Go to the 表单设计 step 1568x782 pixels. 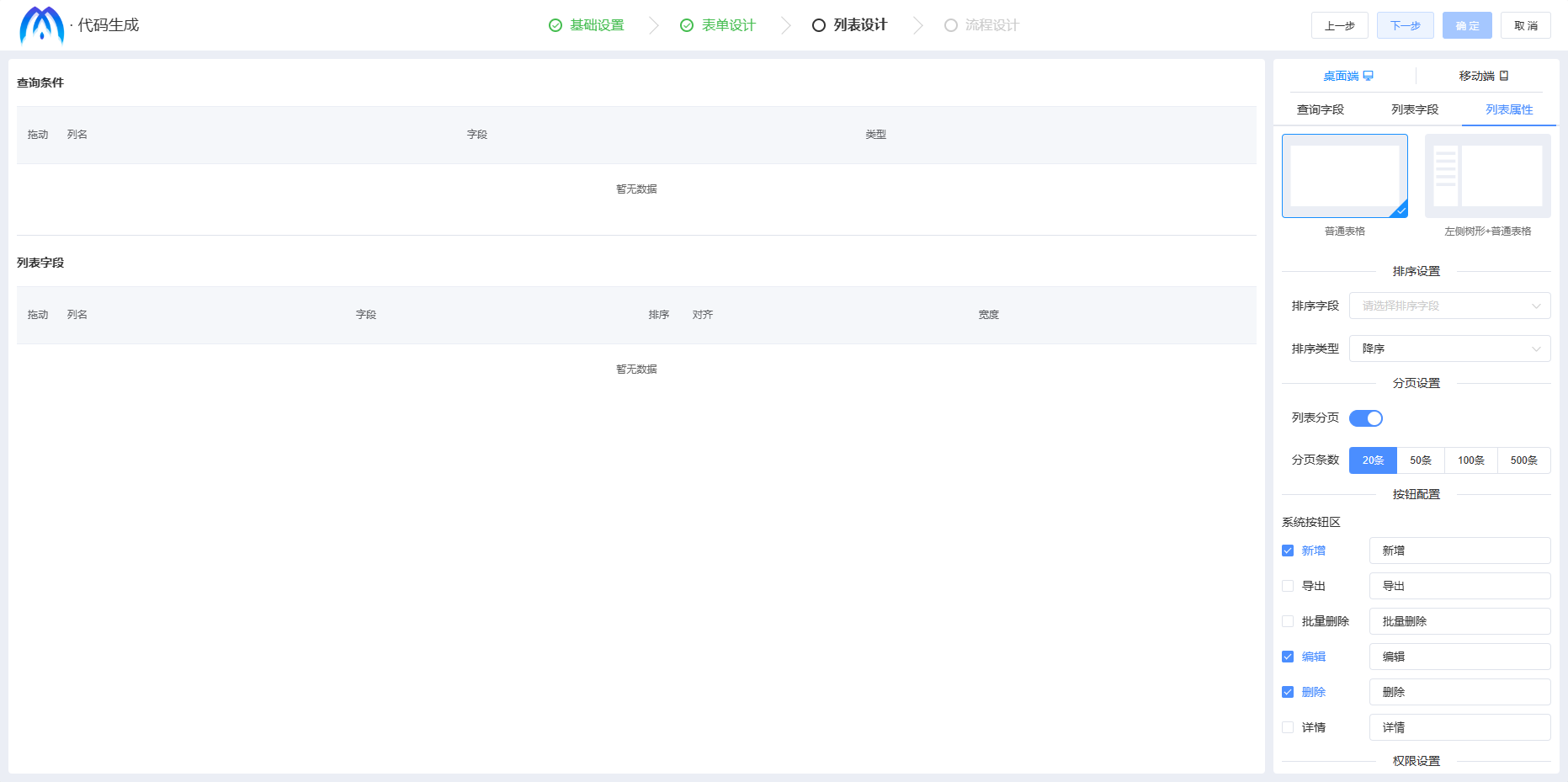tap(729, 25)
